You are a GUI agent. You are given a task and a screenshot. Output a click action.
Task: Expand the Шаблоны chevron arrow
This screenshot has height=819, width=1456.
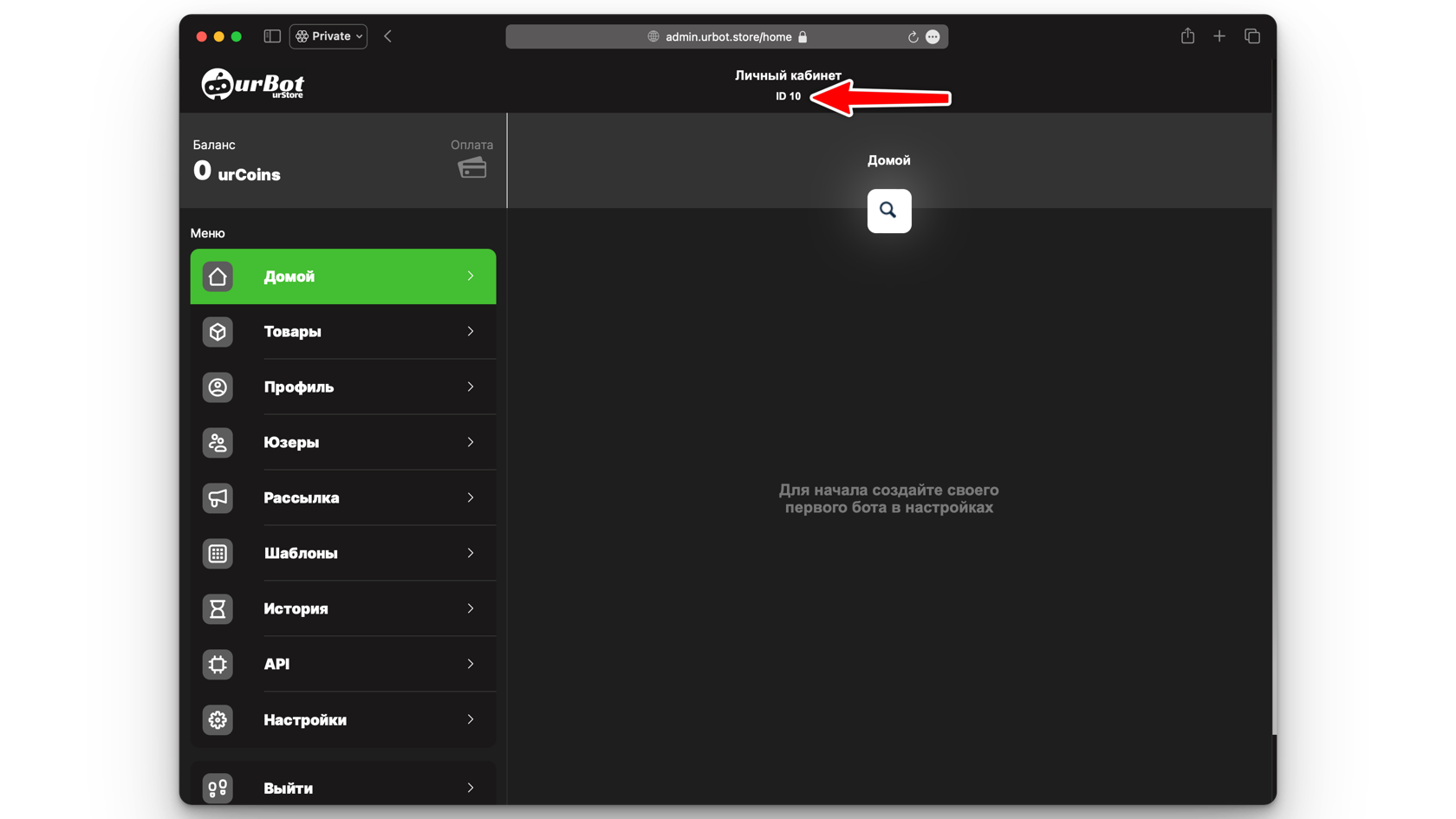click(471, 553)
